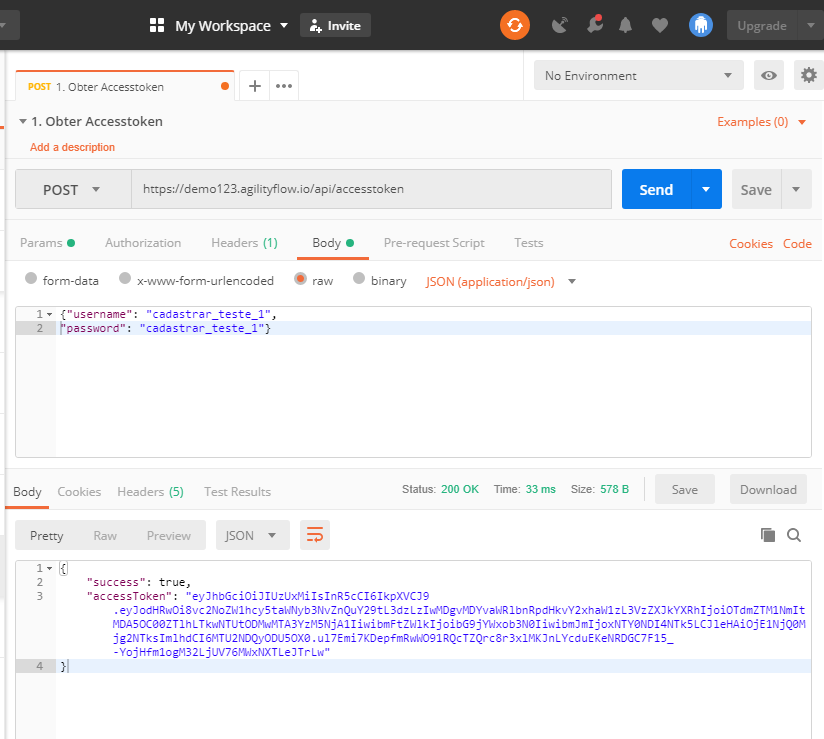This screenshot has height=739, width=824.
Task: Open the notifications bell
Action: (625, 25)
